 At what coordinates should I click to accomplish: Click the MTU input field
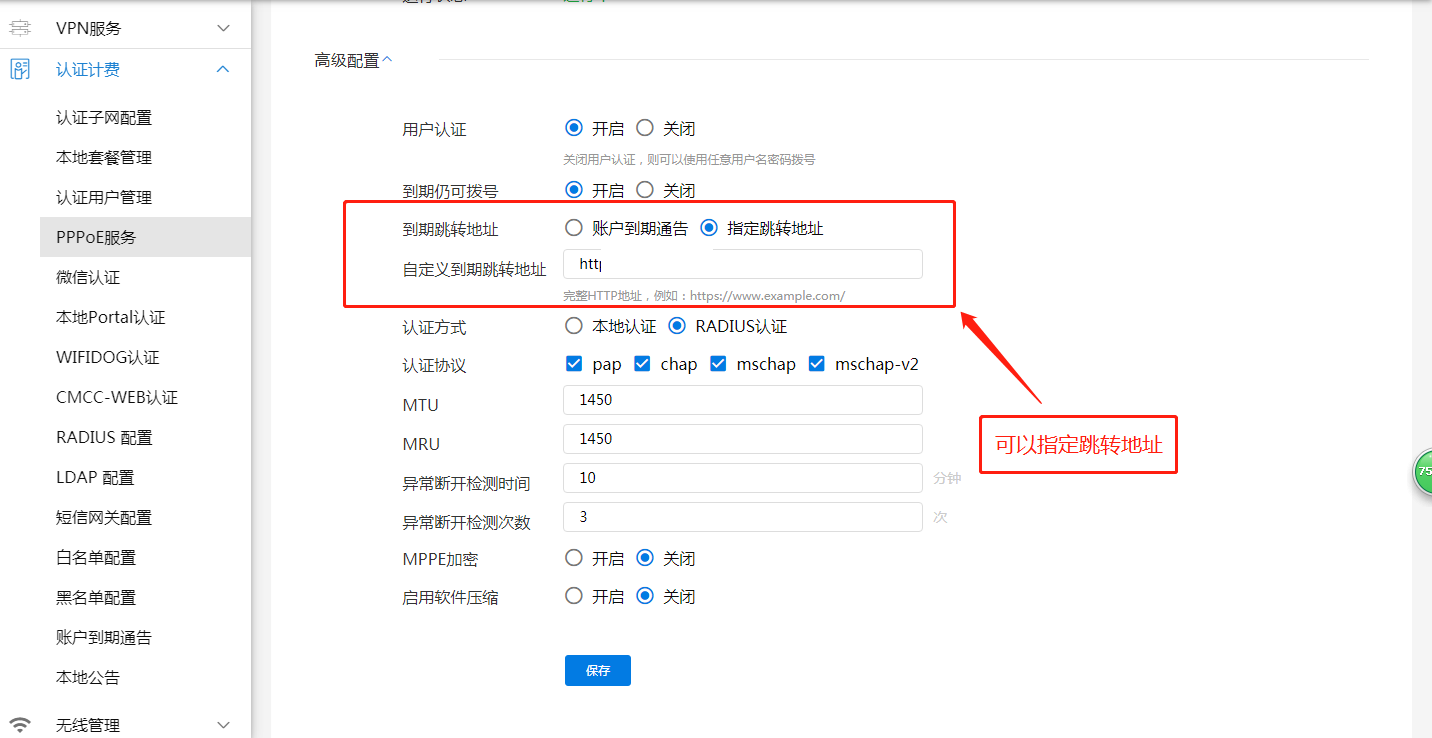click(x=742, y=400)
